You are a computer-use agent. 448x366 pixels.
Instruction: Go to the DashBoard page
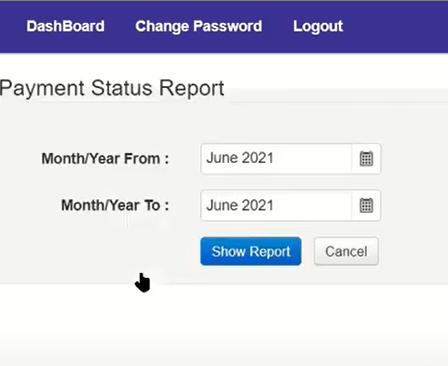click(65, 26)
